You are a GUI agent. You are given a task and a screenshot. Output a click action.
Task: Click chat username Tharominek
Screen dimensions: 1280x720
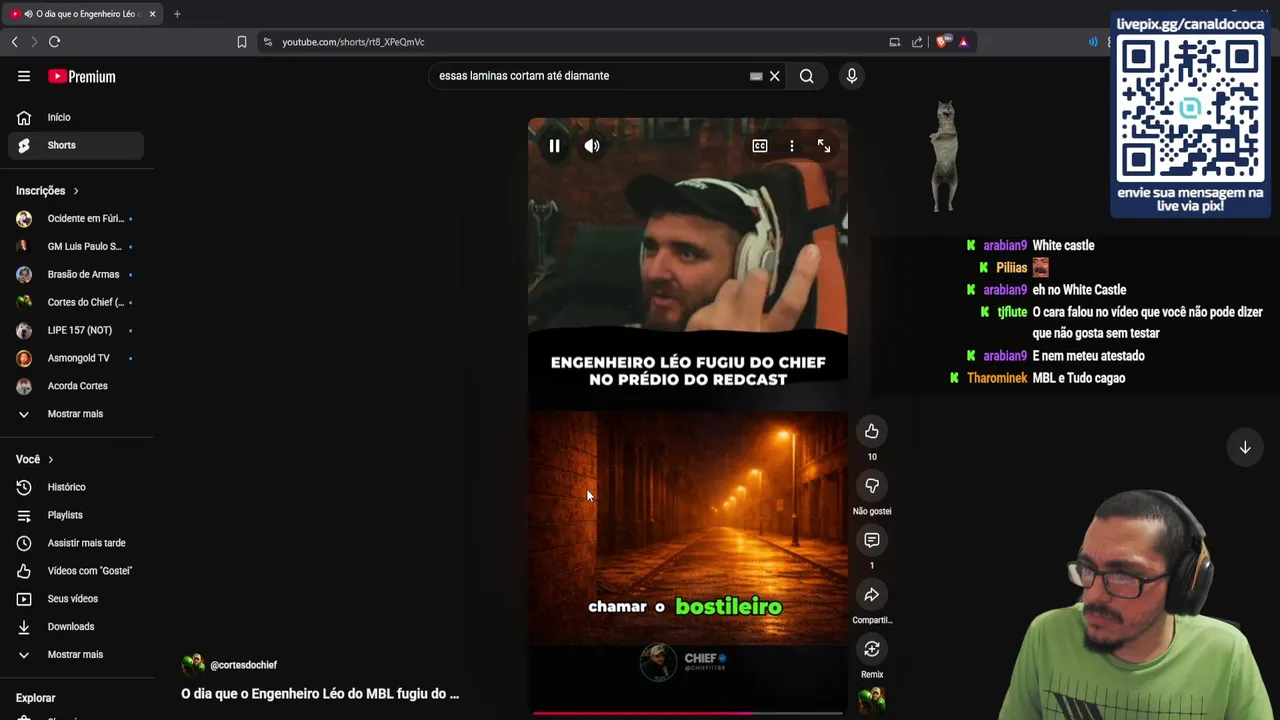click(997, 378)
